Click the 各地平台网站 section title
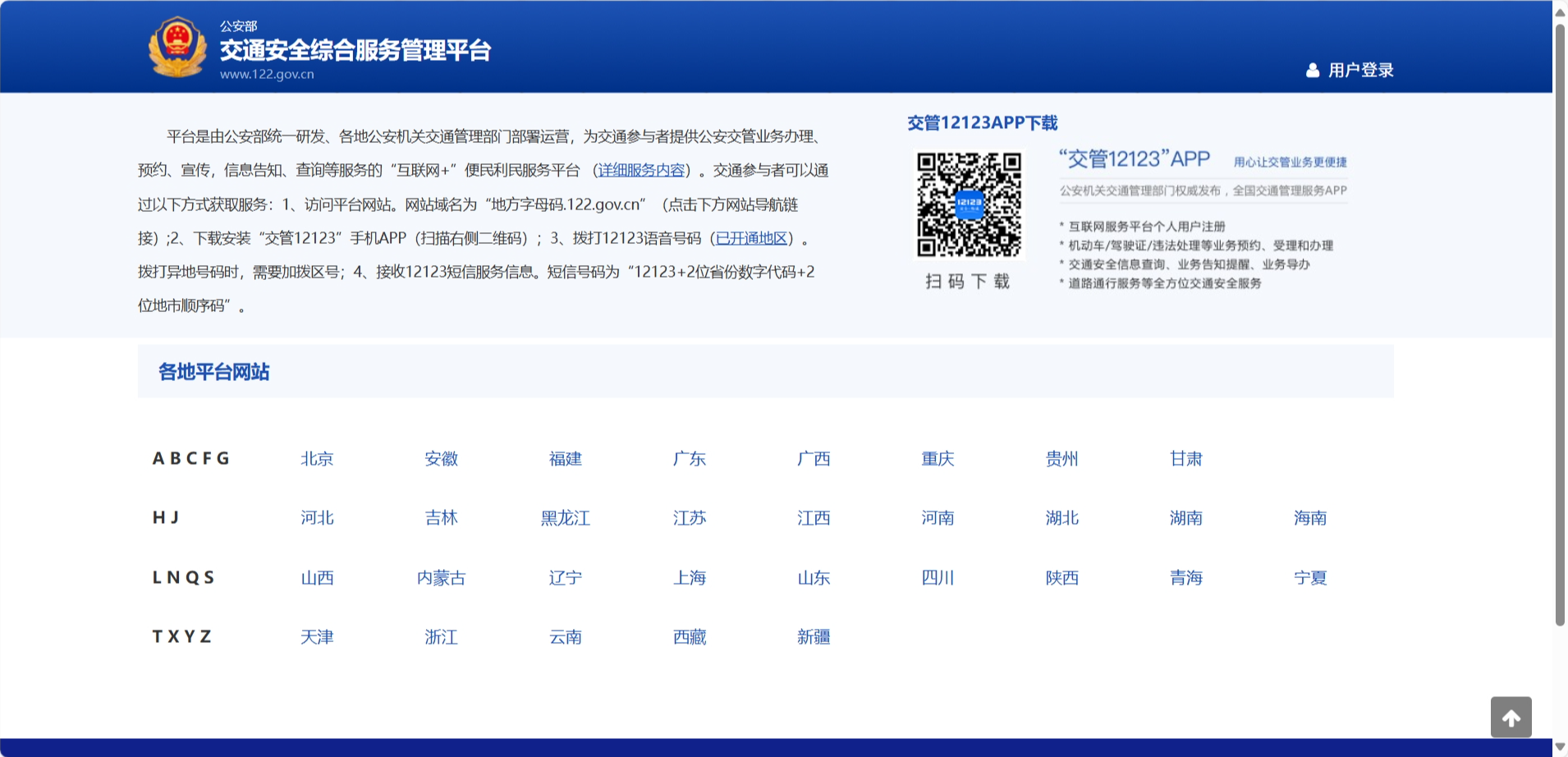This screenshot has width=1568, height=757. (x=214, y=372)
